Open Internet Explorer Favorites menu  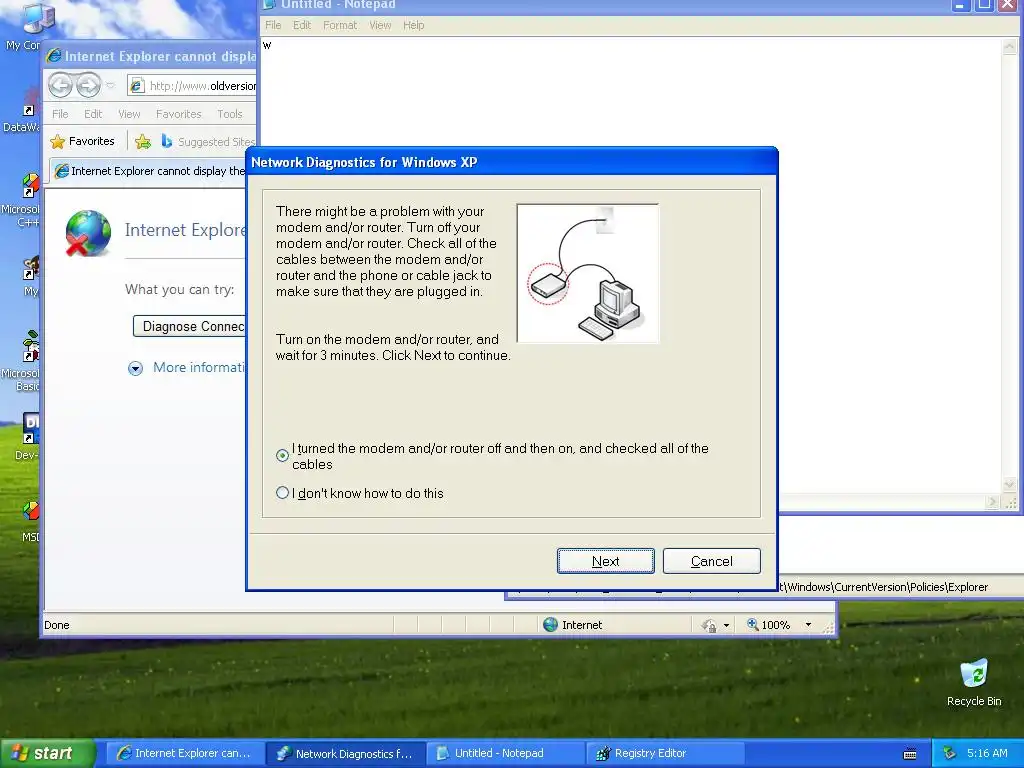point(178,114)
